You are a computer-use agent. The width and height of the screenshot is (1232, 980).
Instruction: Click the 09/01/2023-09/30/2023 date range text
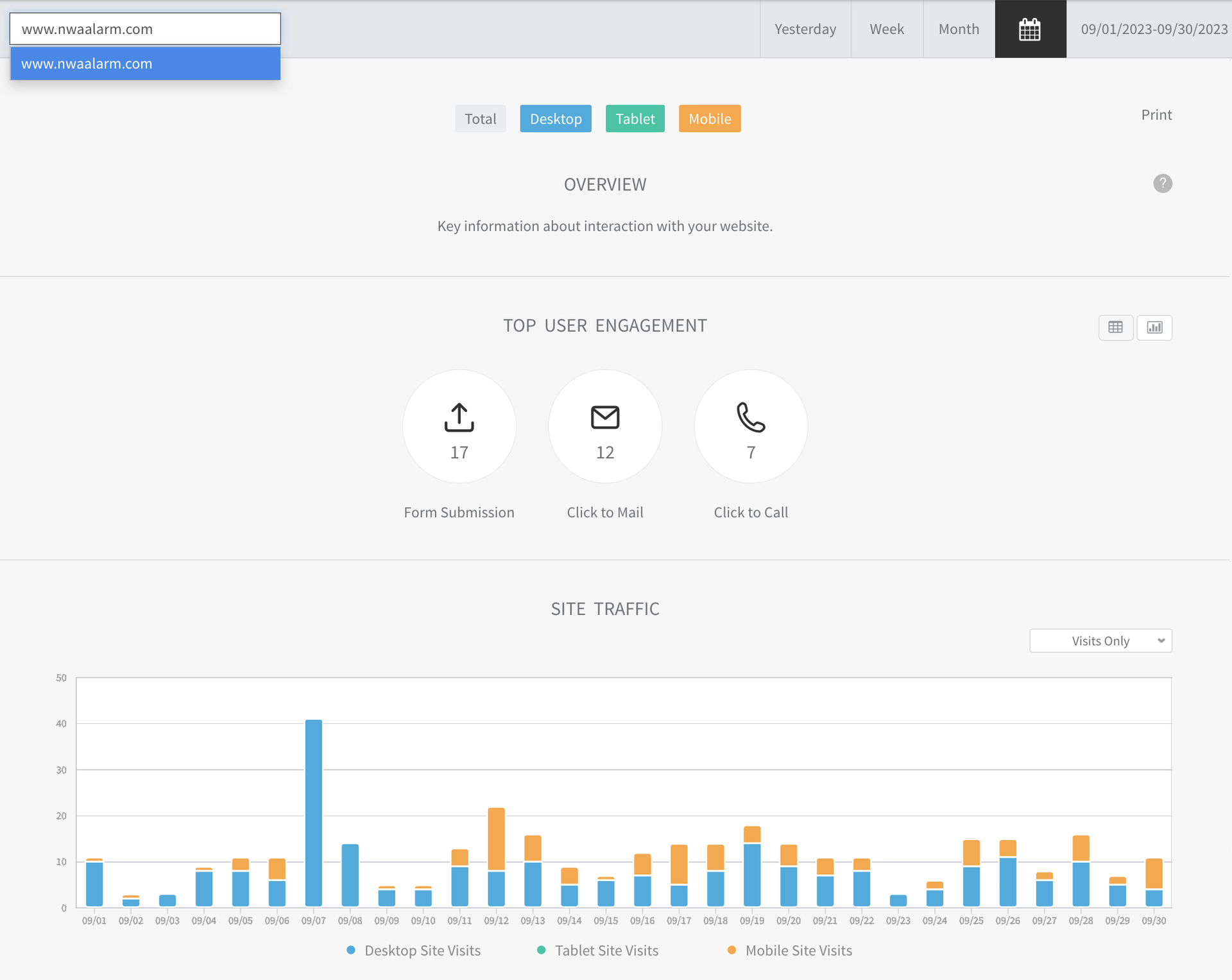click(x=1153, y=30)
